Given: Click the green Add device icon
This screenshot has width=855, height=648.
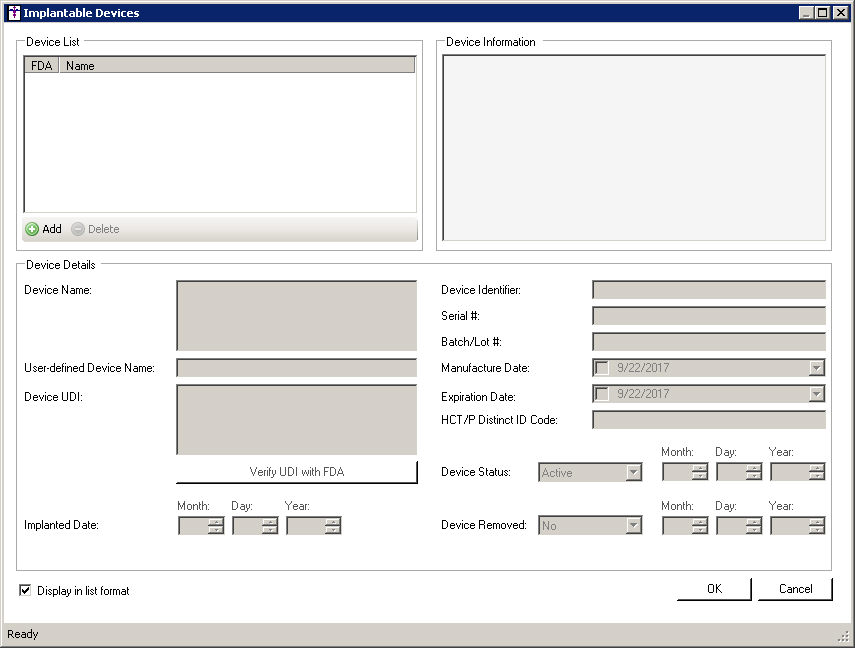Looking at the screenshot, I should tap(32, 229).
